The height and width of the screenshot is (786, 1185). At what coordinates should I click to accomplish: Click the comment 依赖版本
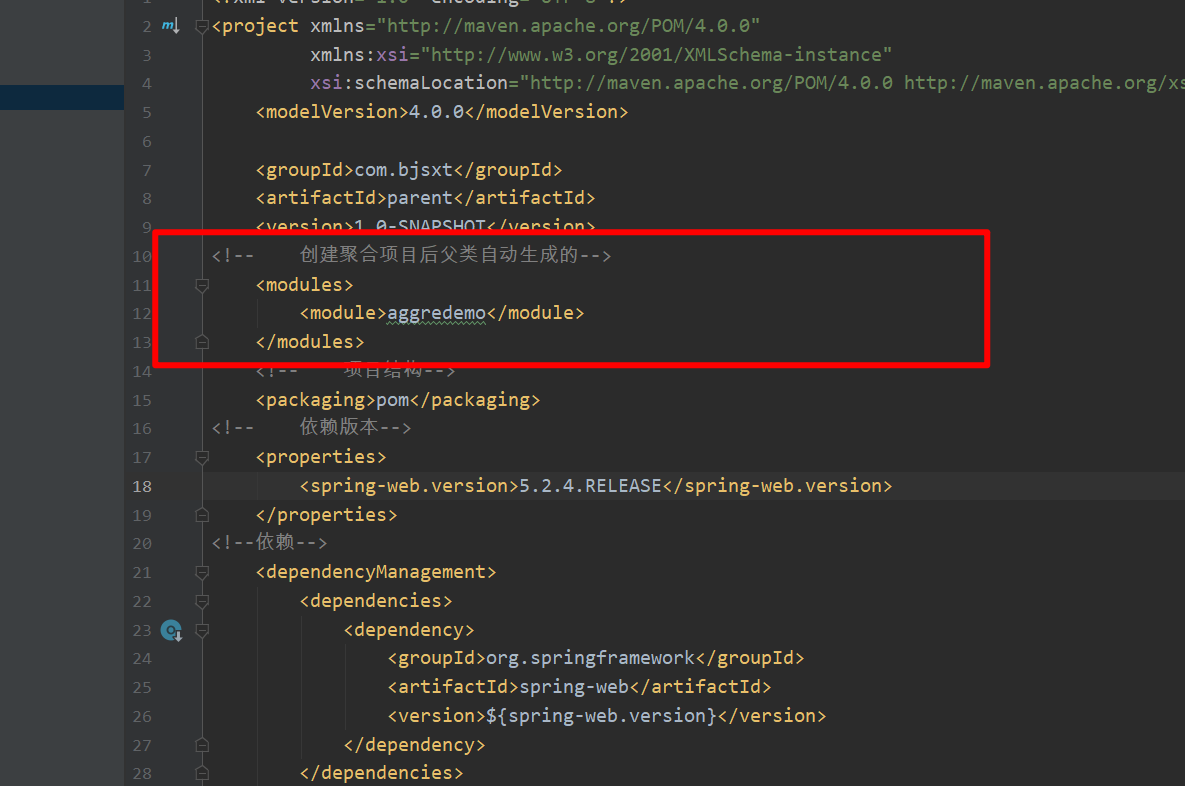pyautogui.click(x=339, y=427)
